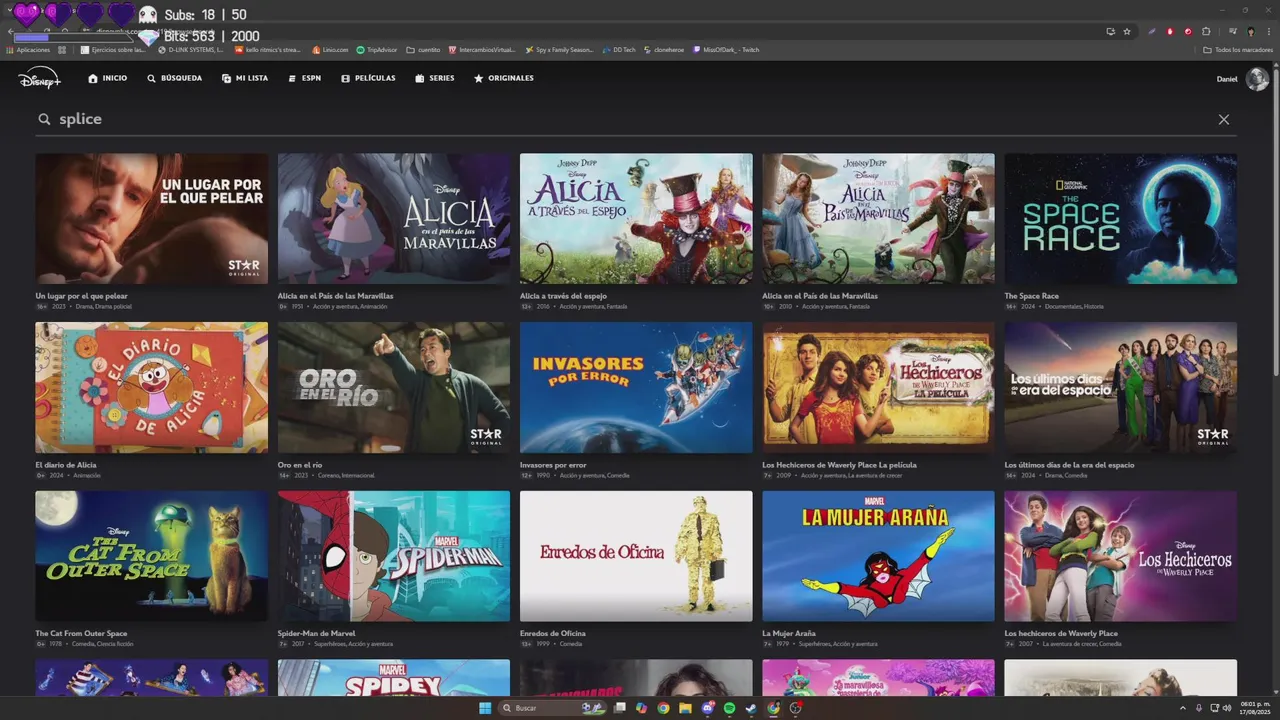Open the Windows Start menu
1280x720 pixels.
(x=485, y=708)
